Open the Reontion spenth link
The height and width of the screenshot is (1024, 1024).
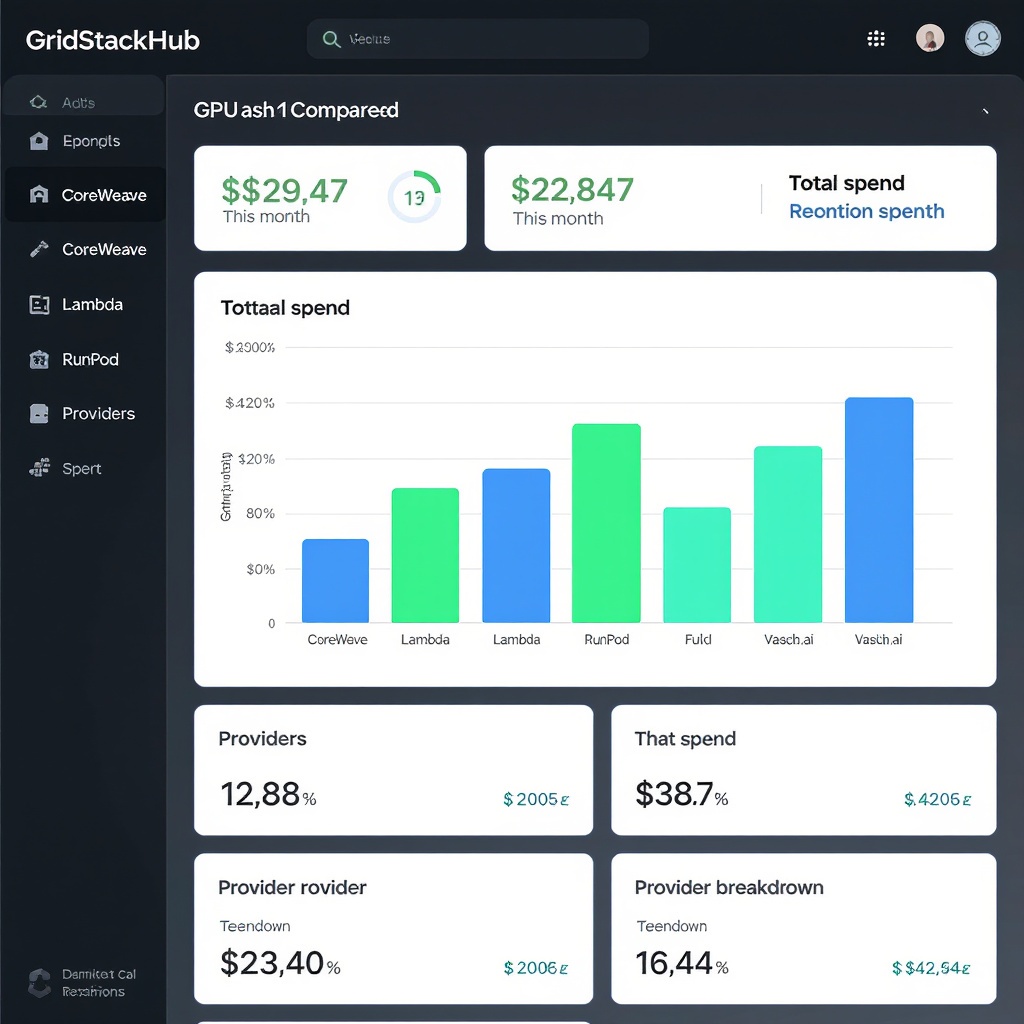(x=867, y=211)
